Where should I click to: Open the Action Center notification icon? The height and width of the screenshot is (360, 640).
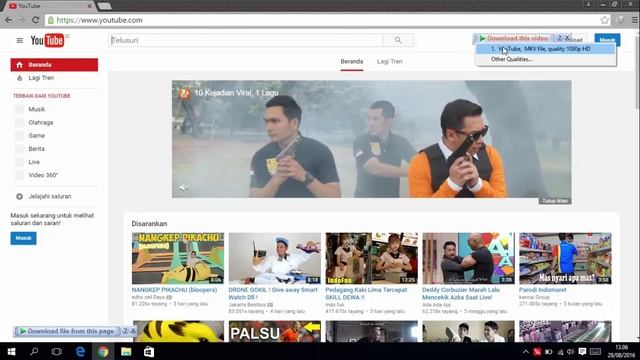click(582, 352)
